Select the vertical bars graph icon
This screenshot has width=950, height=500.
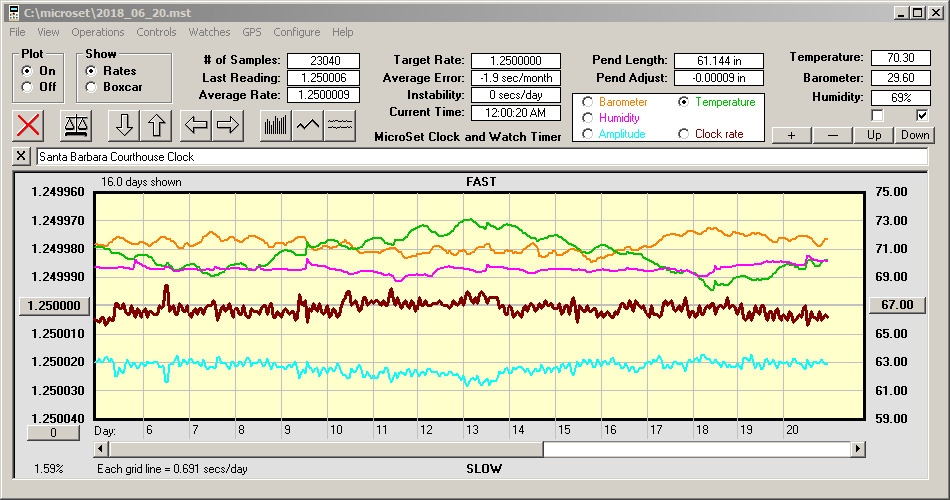point(276,125)
